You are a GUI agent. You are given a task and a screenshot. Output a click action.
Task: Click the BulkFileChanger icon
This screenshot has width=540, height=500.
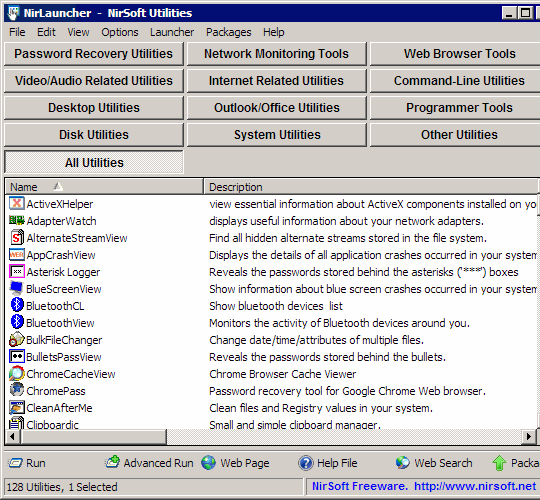(x=17, y=340)
